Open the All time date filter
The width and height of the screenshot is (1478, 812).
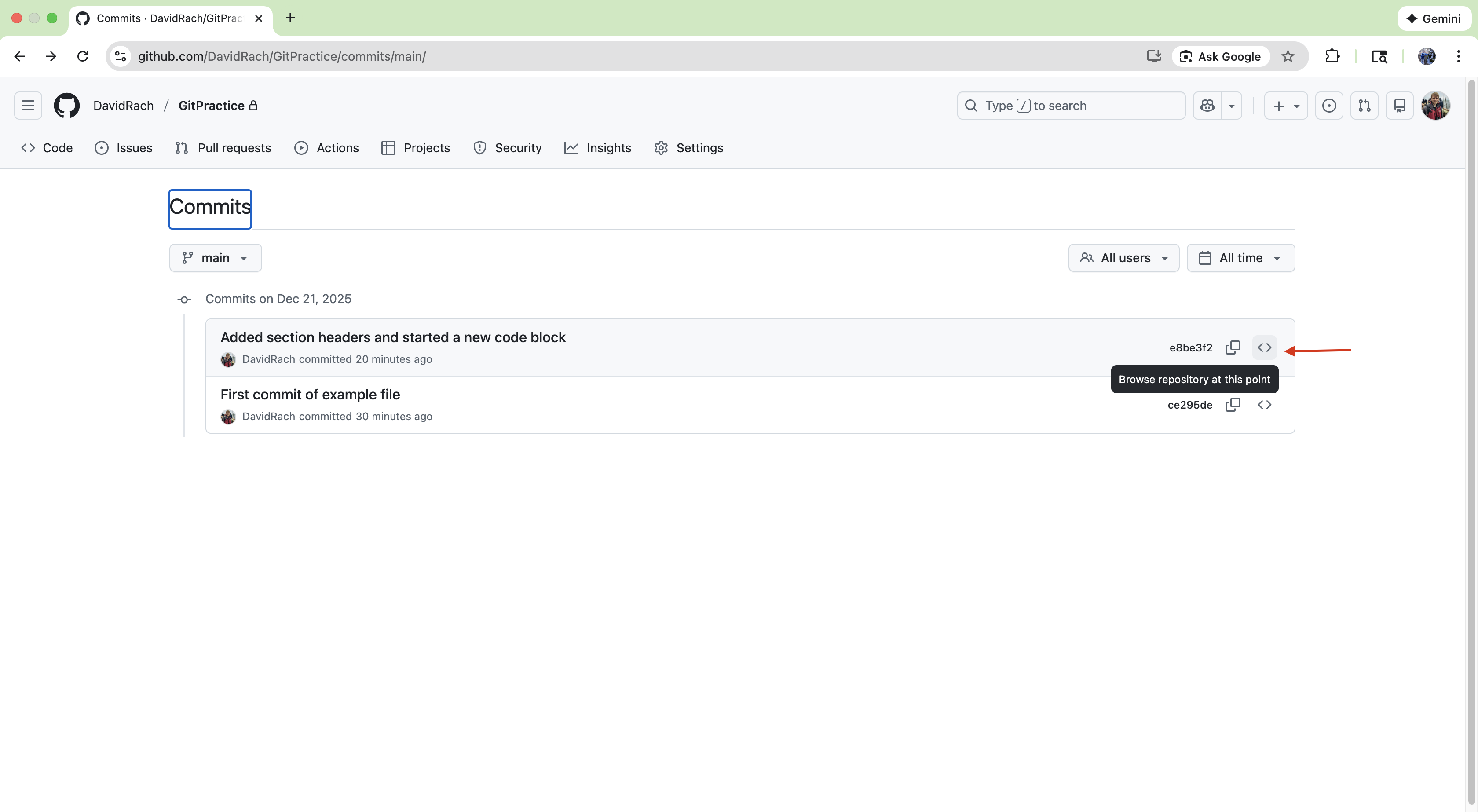1240,258
